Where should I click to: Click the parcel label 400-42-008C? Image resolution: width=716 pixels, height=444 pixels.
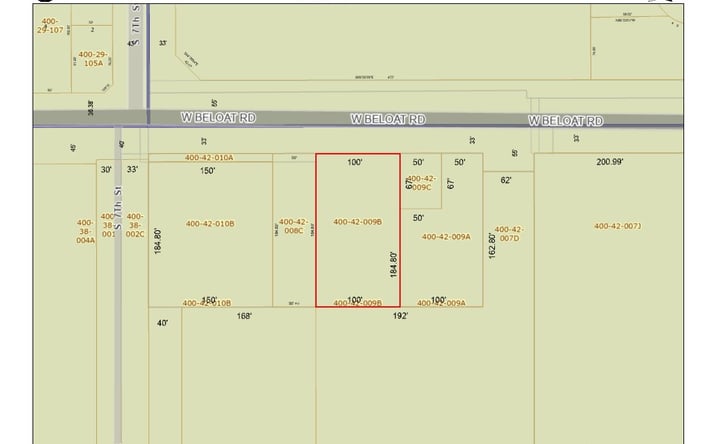point(294,226)
